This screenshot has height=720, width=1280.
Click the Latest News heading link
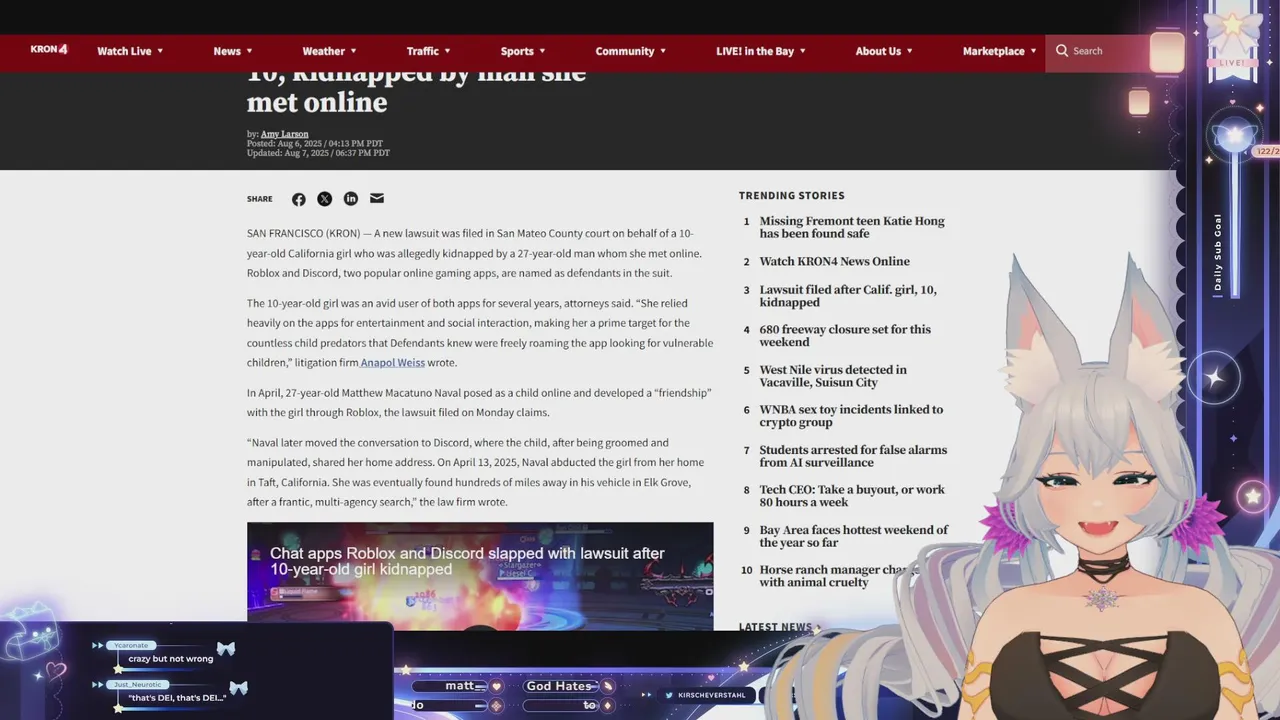[x=779, y=627]
